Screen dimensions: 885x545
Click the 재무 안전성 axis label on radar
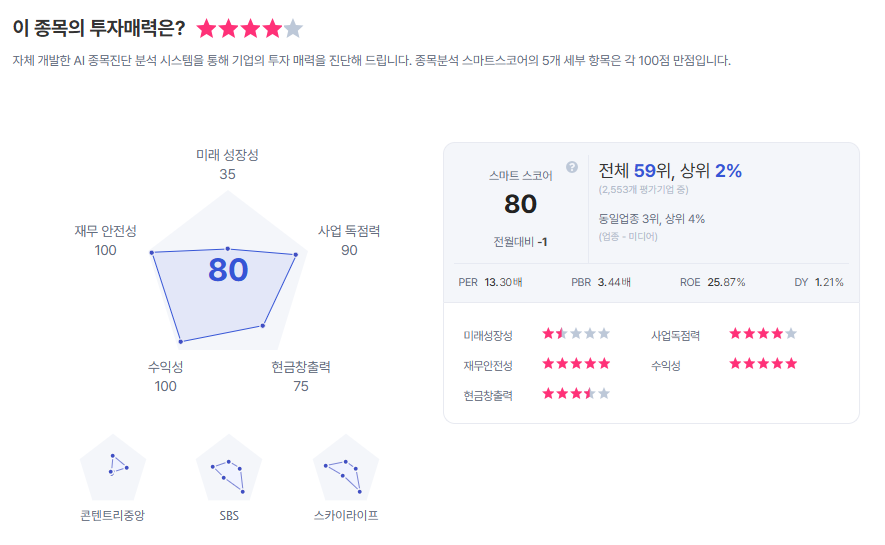(106, 231)
